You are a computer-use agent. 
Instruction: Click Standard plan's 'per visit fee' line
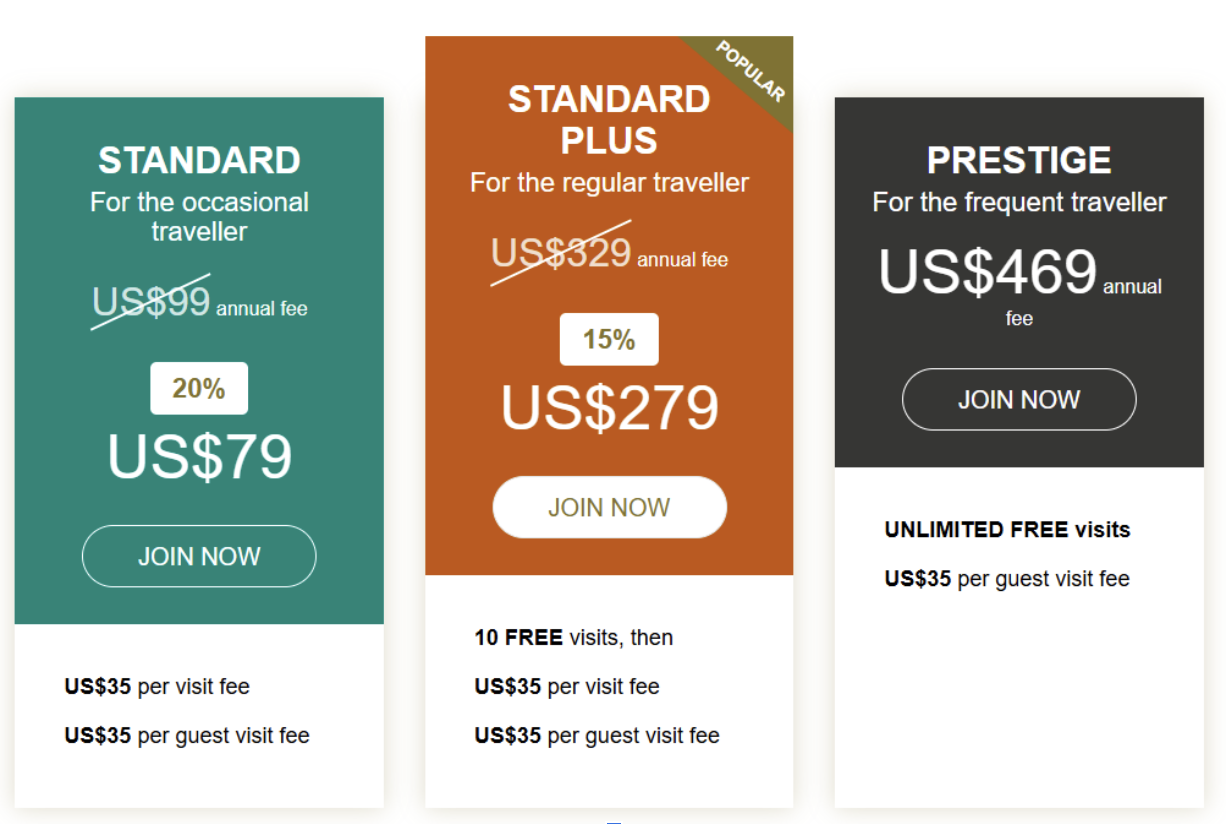(157, 686)
